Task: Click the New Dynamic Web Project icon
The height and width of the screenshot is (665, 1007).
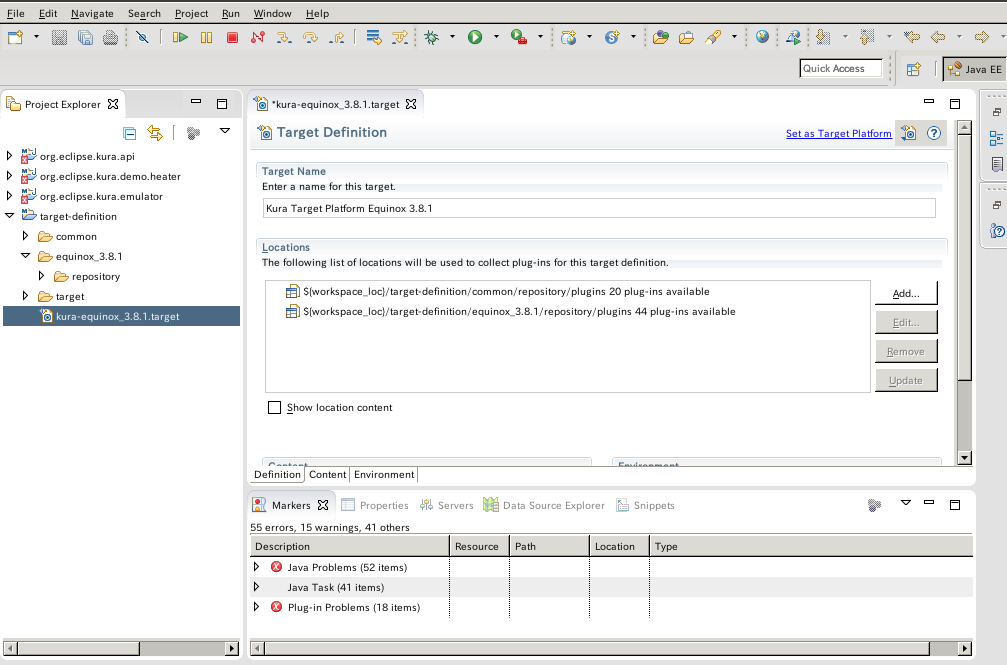Action: [x=568, y=37]
